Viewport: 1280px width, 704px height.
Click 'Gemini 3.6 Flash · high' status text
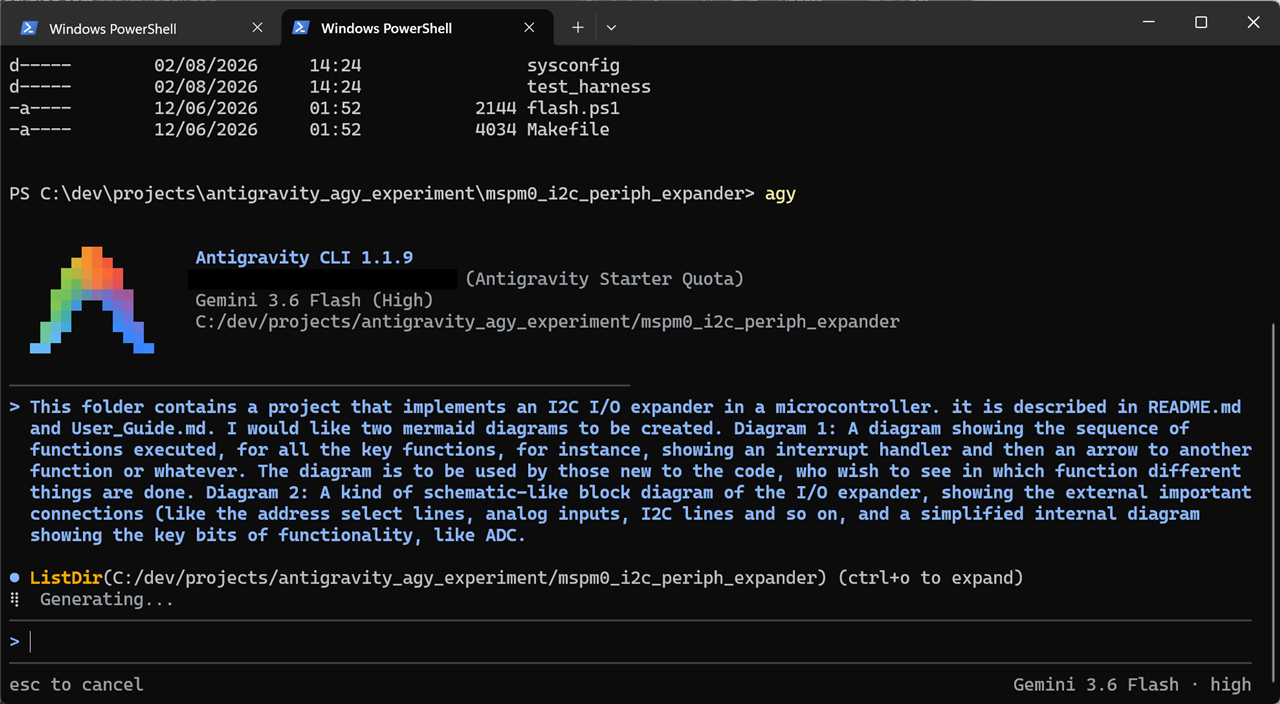(1132, 685)
